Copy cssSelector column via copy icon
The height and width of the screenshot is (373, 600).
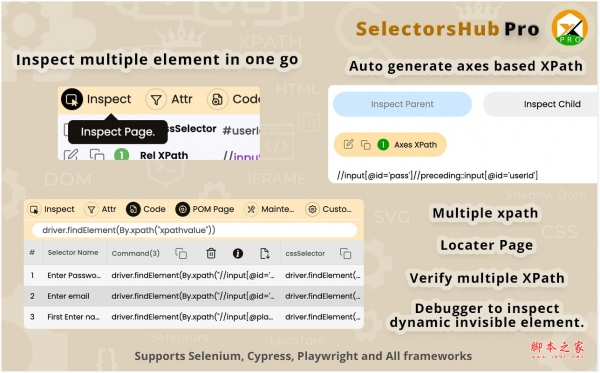click(345, 253)
